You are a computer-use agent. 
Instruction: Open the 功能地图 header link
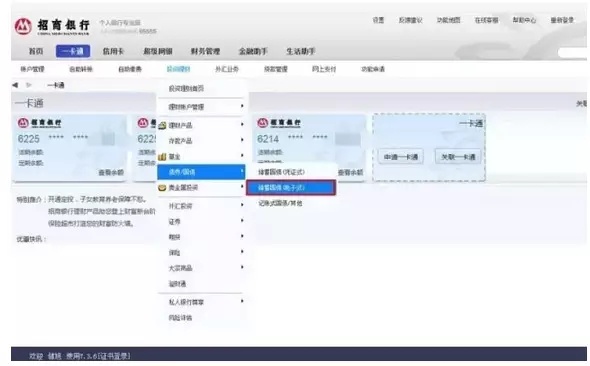448,20
